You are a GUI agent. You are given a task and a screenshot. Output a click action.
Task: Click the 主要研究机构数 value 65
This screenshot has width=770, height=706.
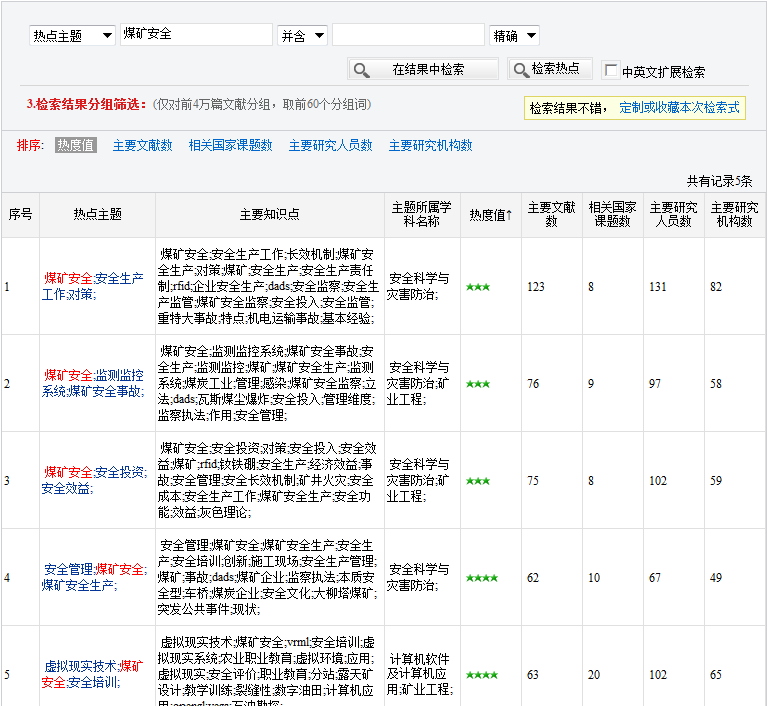716,675
